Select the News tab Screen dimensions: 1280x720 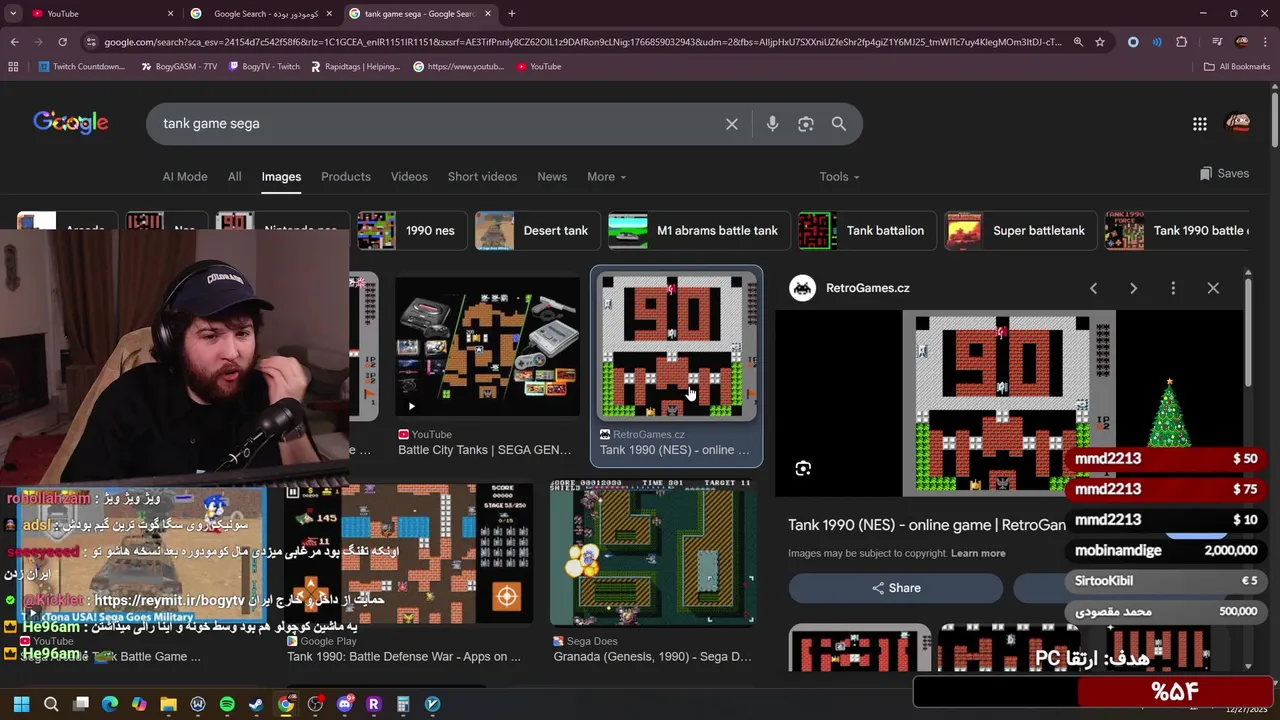(552, 177)
